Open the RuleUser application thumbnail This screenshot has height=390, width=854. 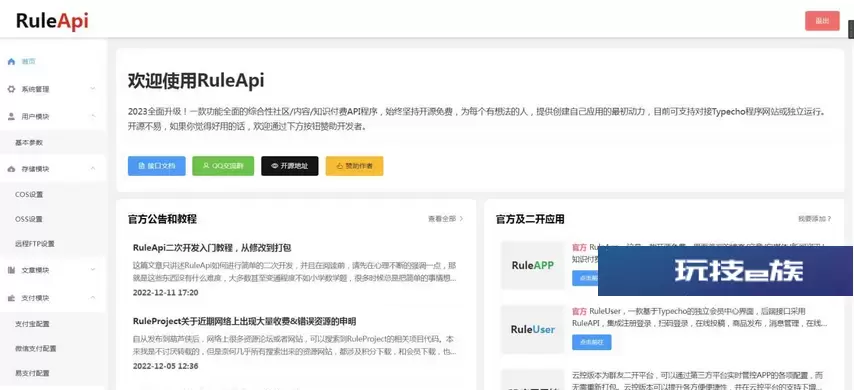point(533,330)
